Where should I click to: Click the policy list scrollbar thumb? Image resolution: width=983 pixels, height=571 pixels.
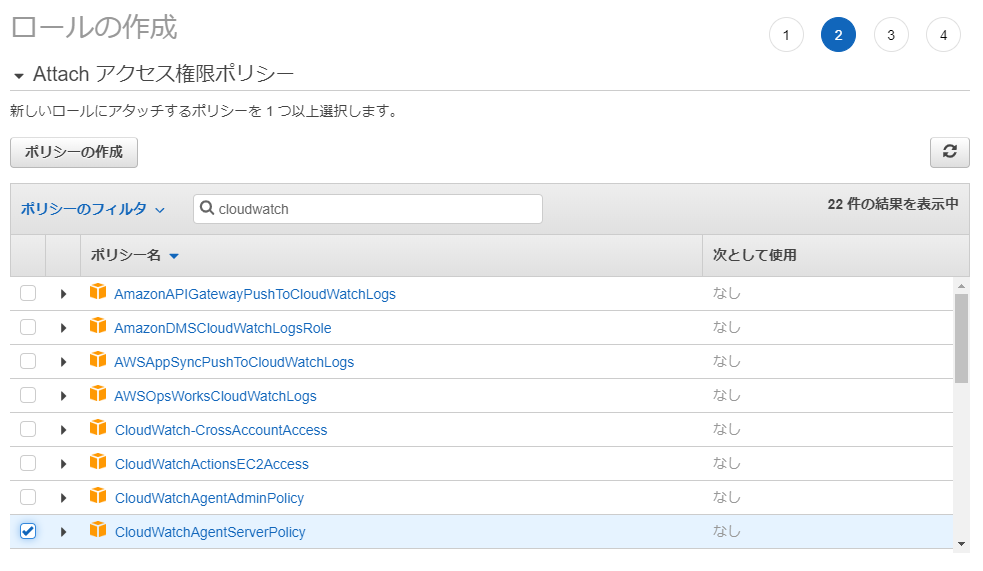click(961, 338)
